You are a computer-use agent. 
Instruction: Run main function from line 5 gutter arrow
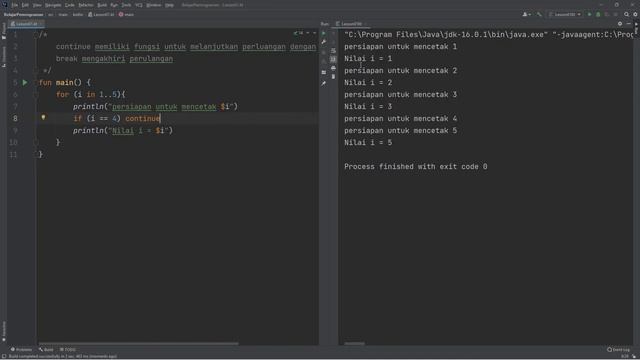pyautogui.click(x=25, y=82)
